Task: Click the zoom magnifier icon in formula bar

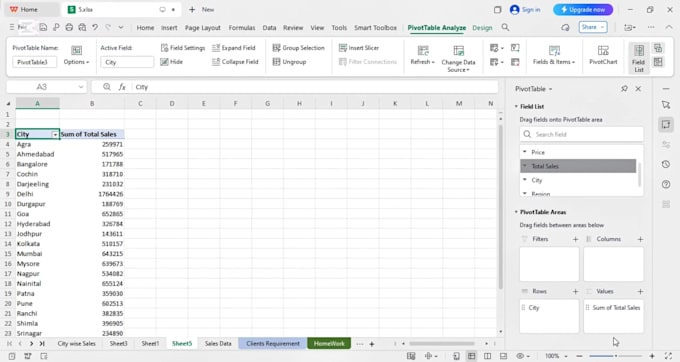Action: pos(107,87)
